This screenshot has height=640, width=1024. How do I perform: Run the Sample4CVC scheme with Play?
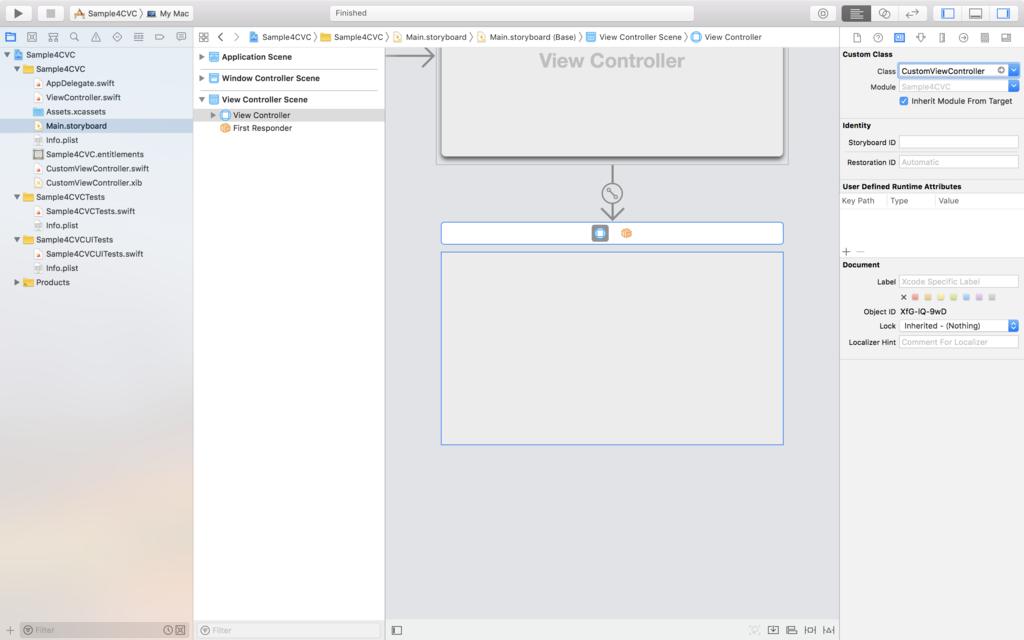(x=18, y=13)
